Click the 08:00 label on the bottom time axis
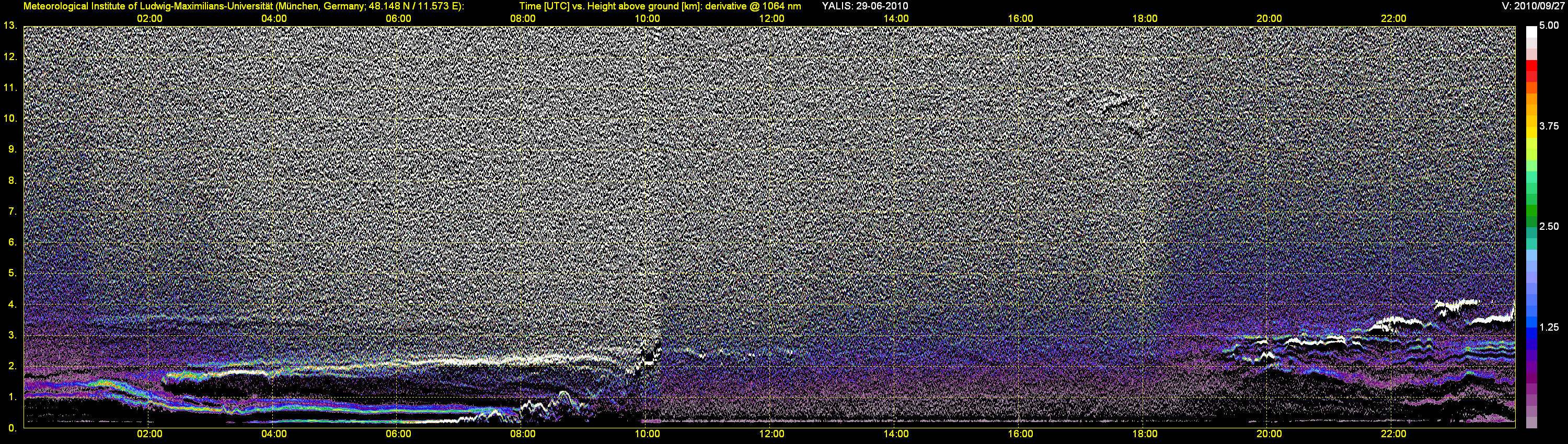The height and width of the screenshot is (444, 1568). tap(523, 434)
